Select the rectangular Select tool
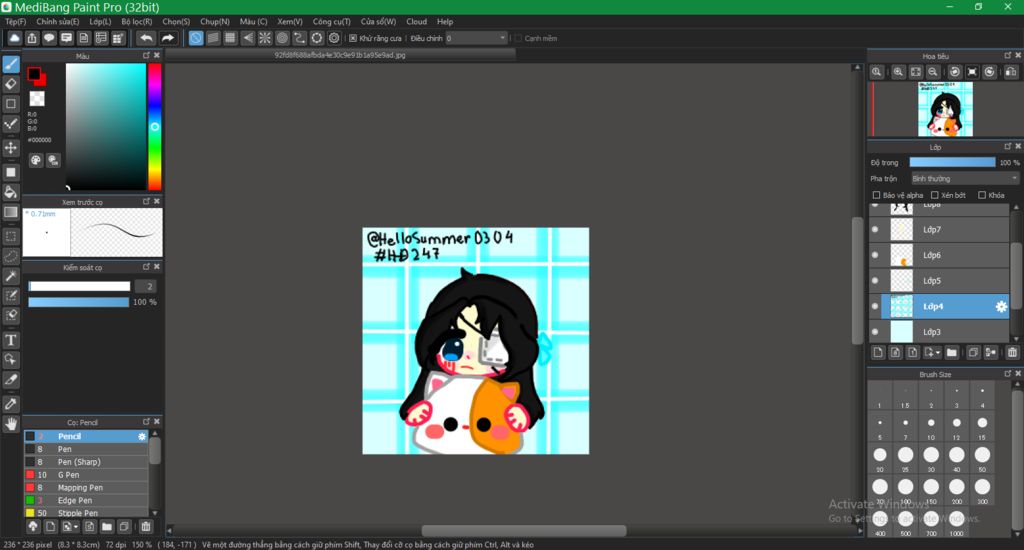The height and width of the screenshot is (550, 1024). tap(11, 236)
